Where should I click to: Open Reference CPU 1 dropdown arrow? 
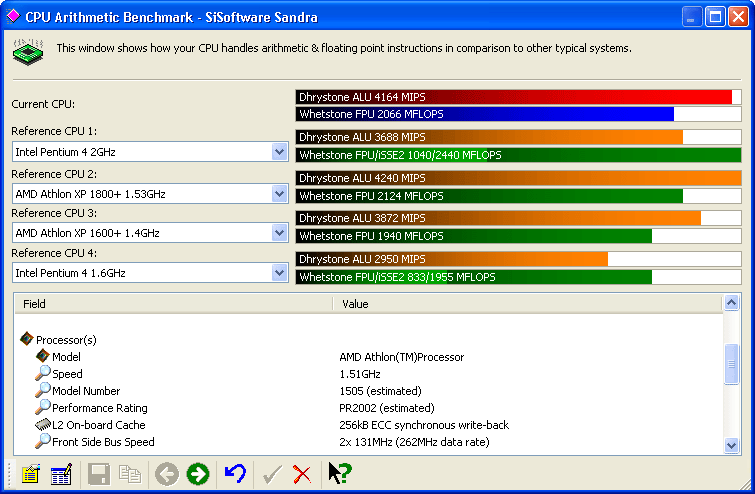(x=279, y=152)
